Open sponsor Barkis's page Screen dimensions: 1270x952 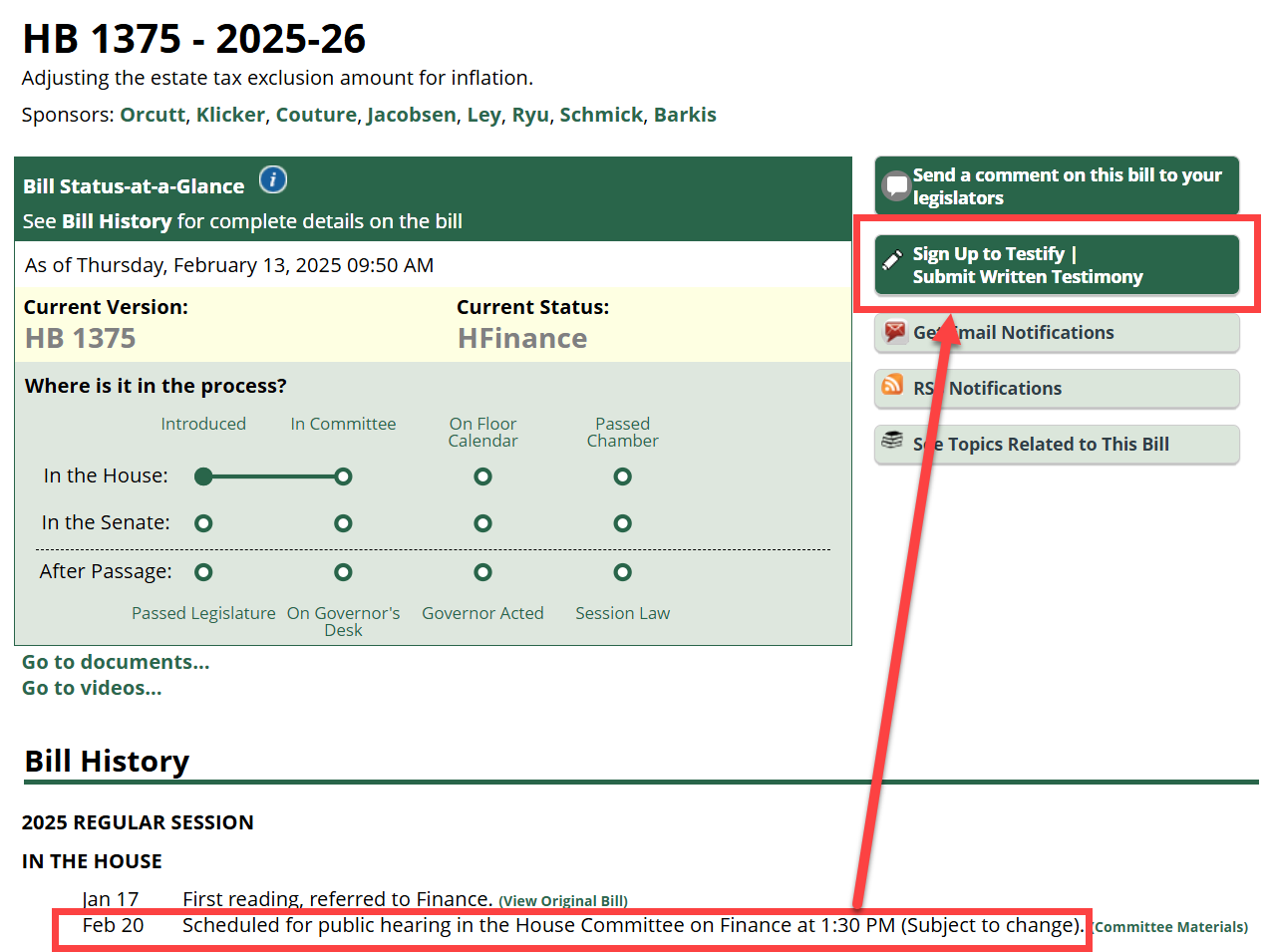[685, 115]
